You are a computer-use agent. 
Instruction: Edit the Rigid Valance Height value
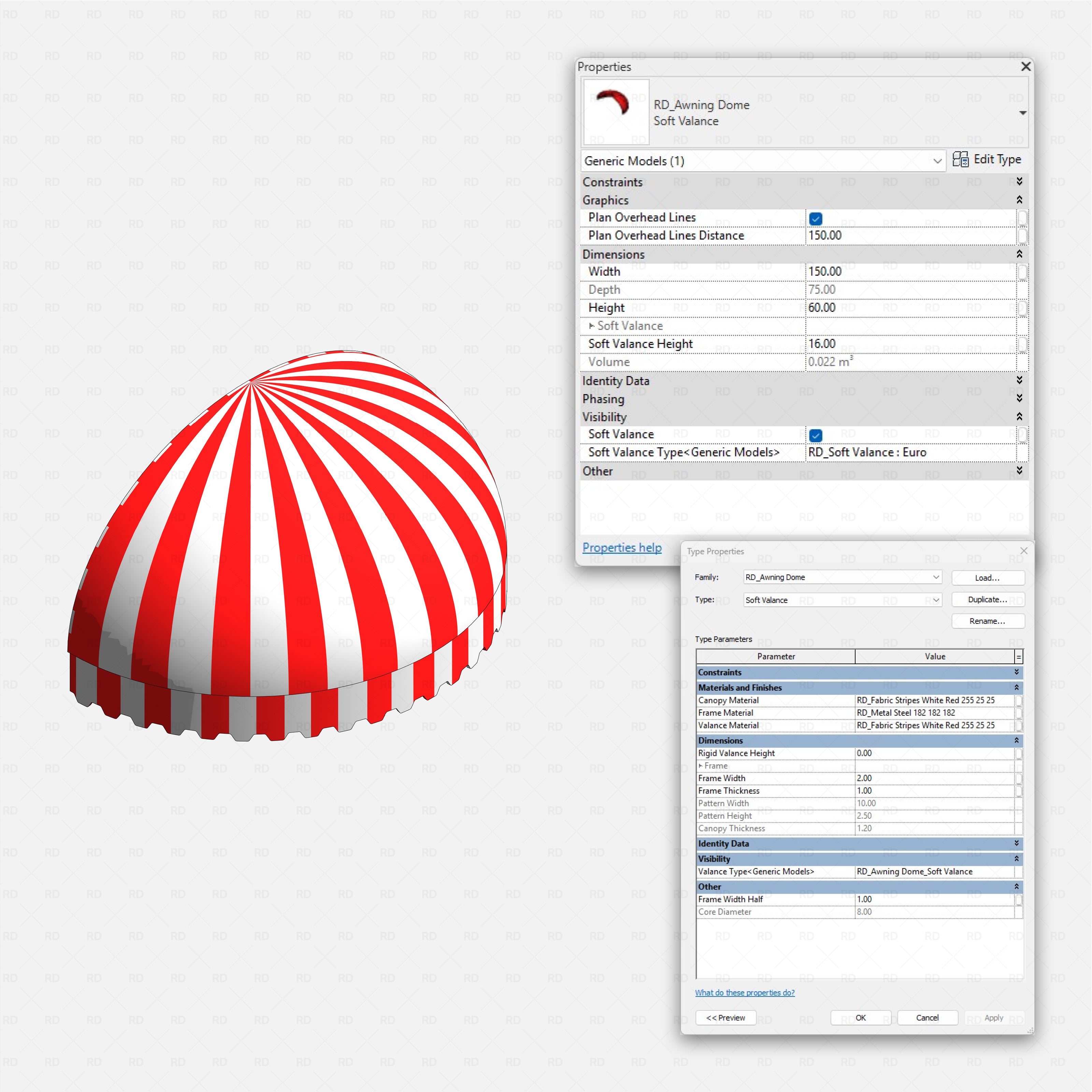click(x=934, y=753)
